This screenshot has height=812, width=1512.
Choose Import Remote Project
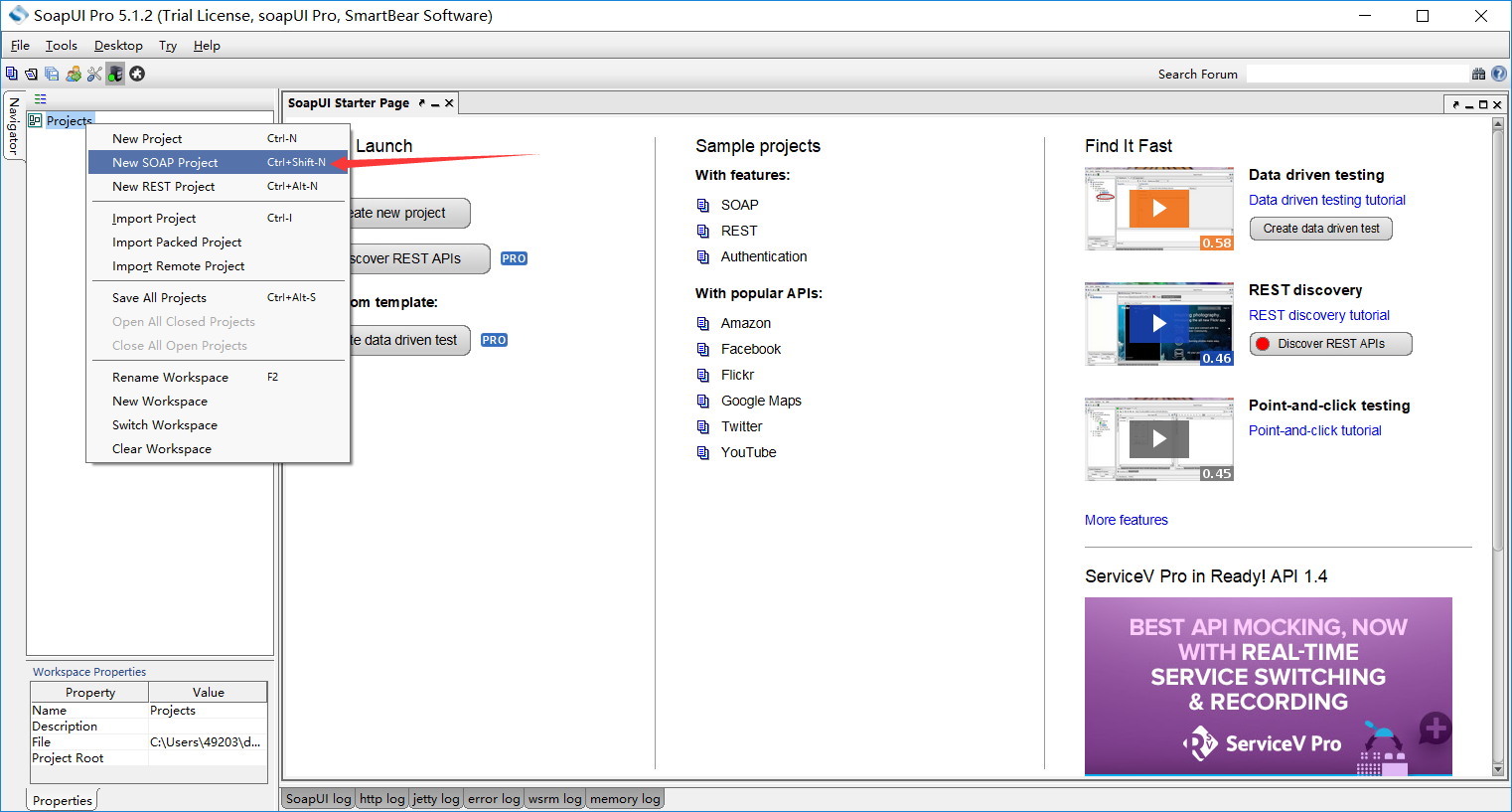219,266
